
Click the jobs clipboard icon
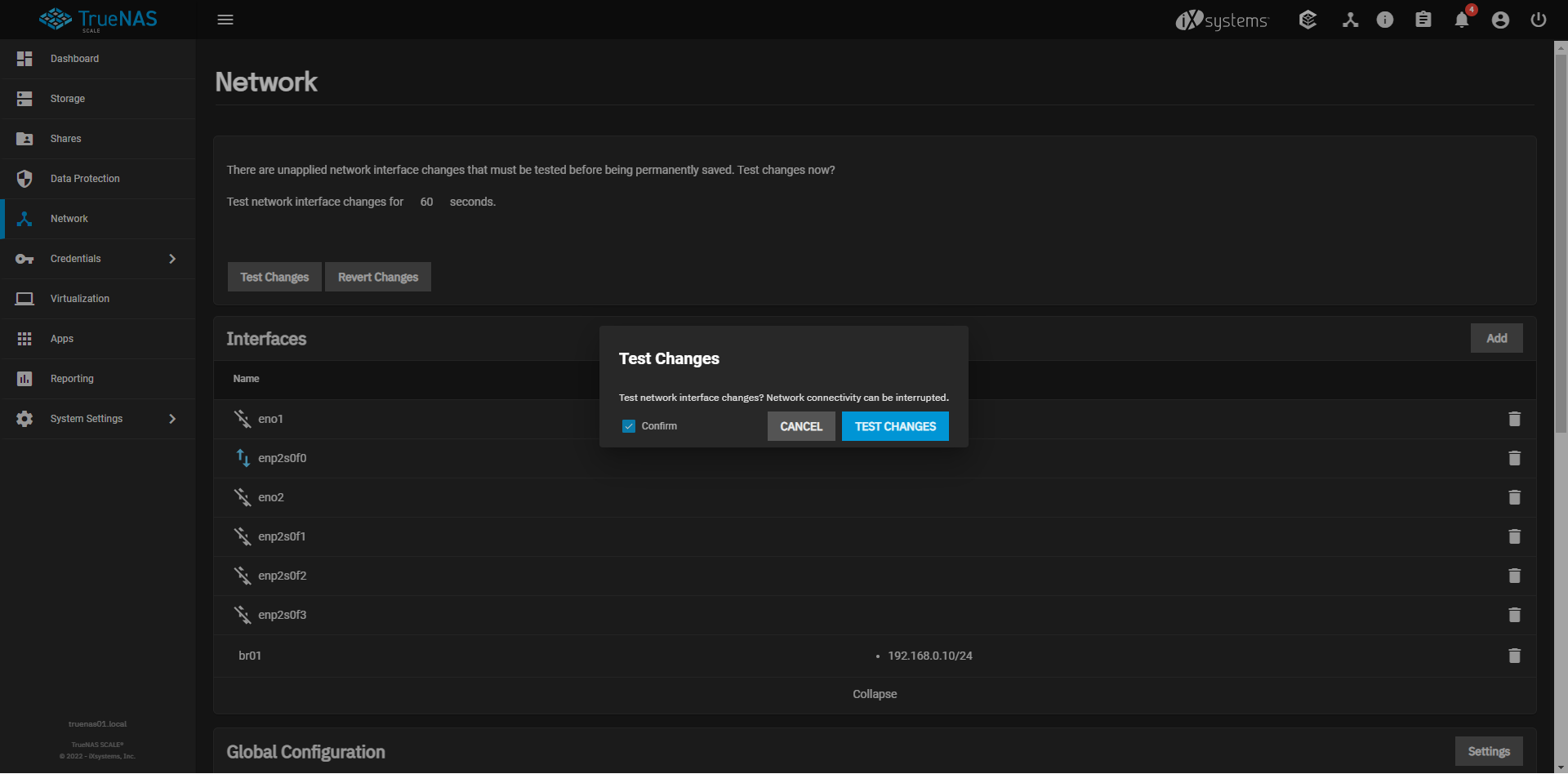coord(1423,20)
